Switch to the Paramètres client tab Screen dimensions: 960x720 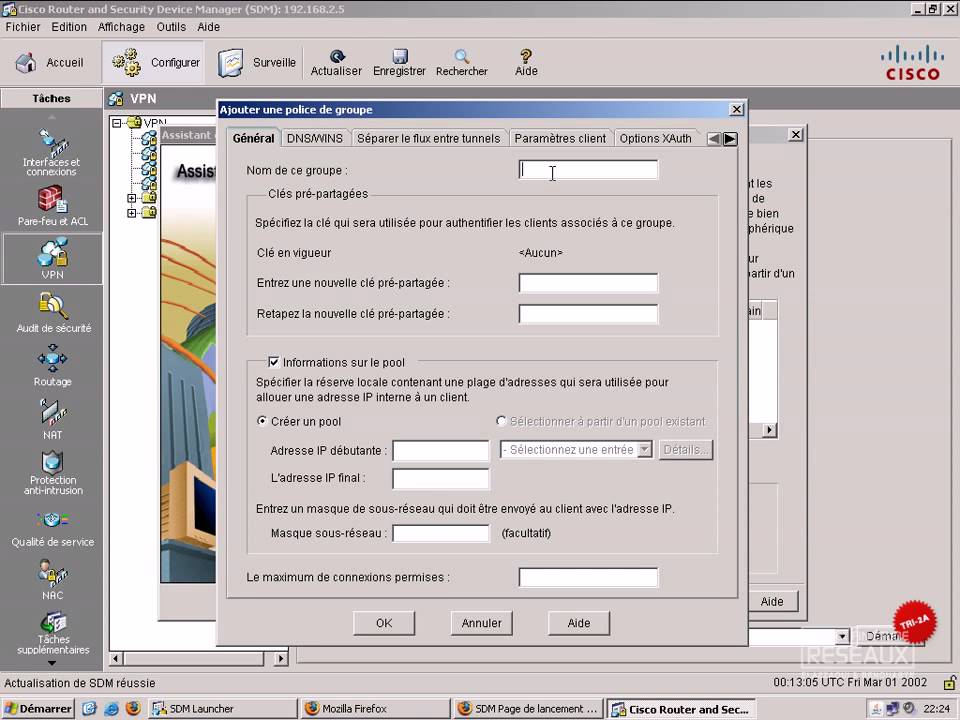pos(560,138)
